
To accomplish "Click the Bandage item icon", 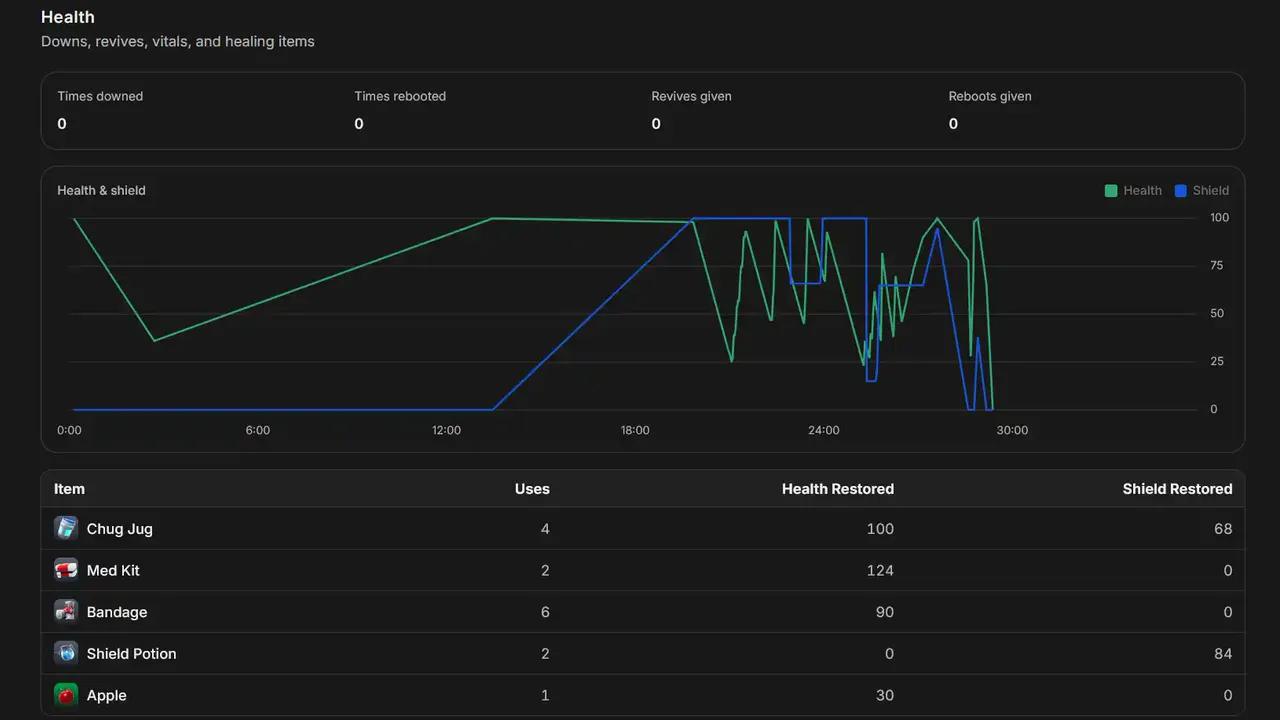I will [x=66, y=612].
